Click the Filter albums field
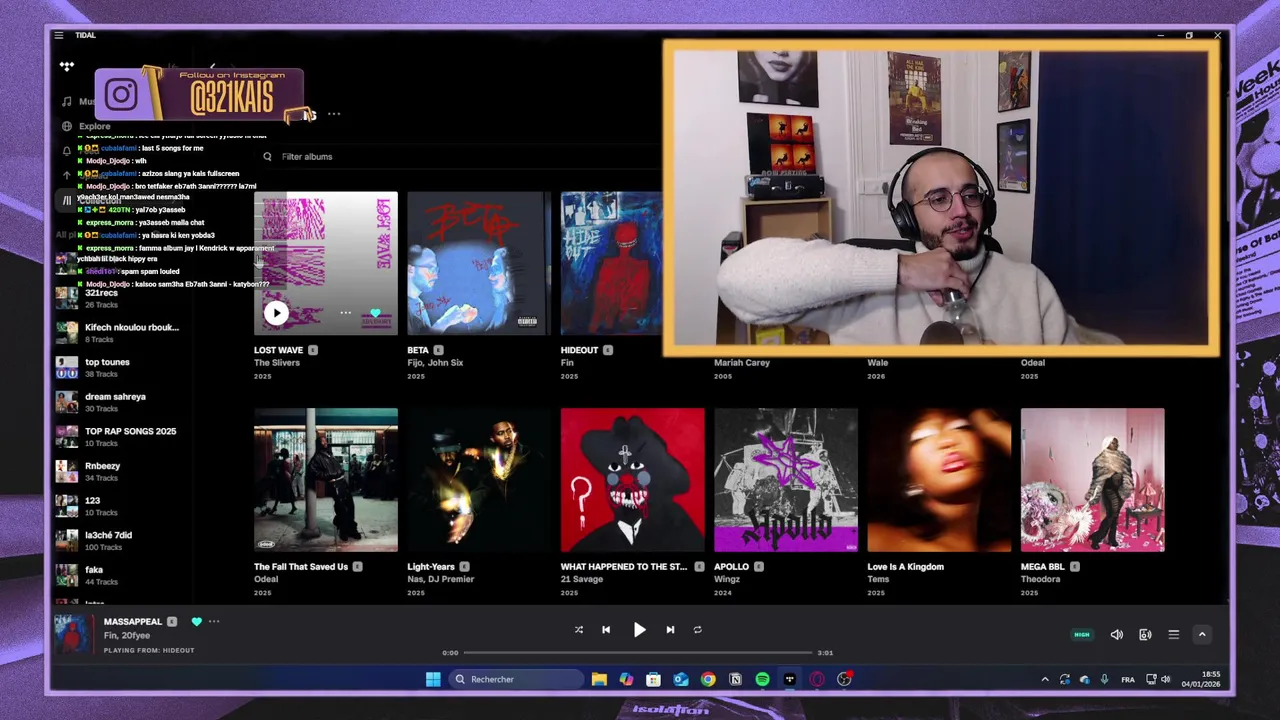The height and width of the screenshot is (720, 1280). coord(307,157)
